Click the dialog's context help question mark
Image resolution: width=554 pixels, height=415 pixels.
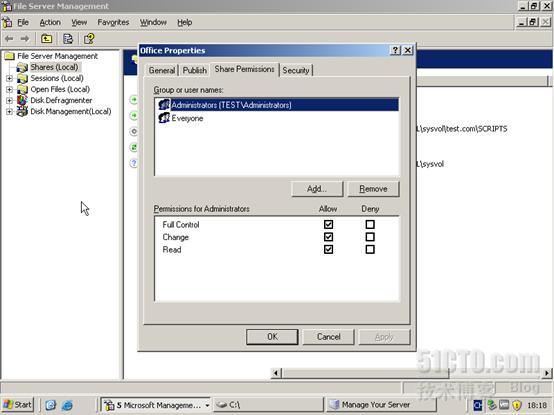(x=395, y=51)
